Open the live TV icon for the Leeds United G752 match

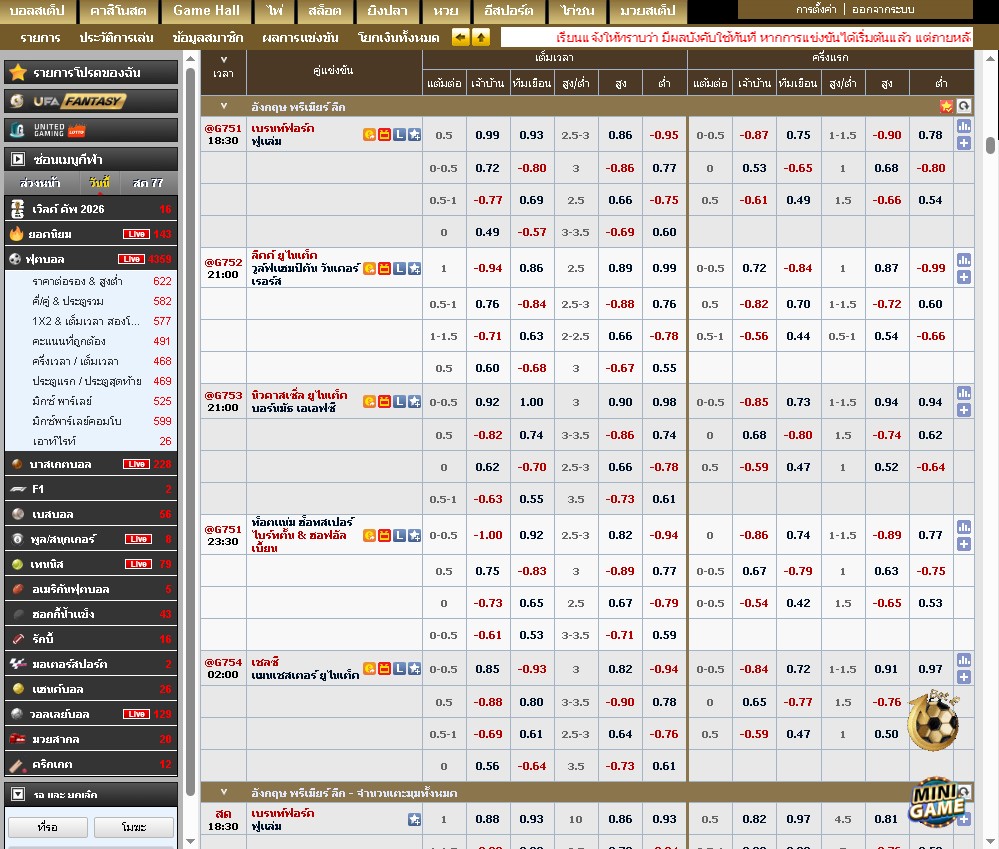(384, 268)
